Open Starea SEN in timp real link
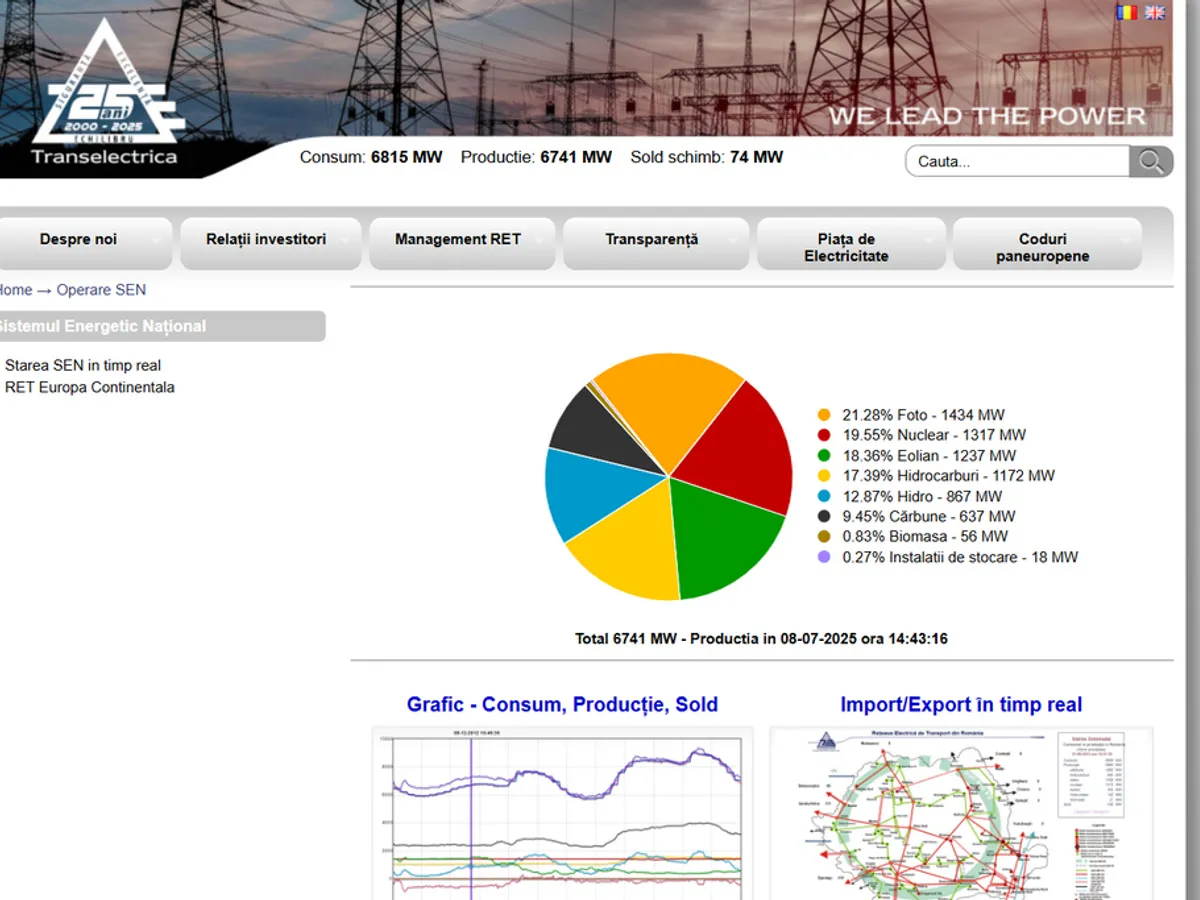Screen dimensions: 1200x900 [x=83, y=366]
